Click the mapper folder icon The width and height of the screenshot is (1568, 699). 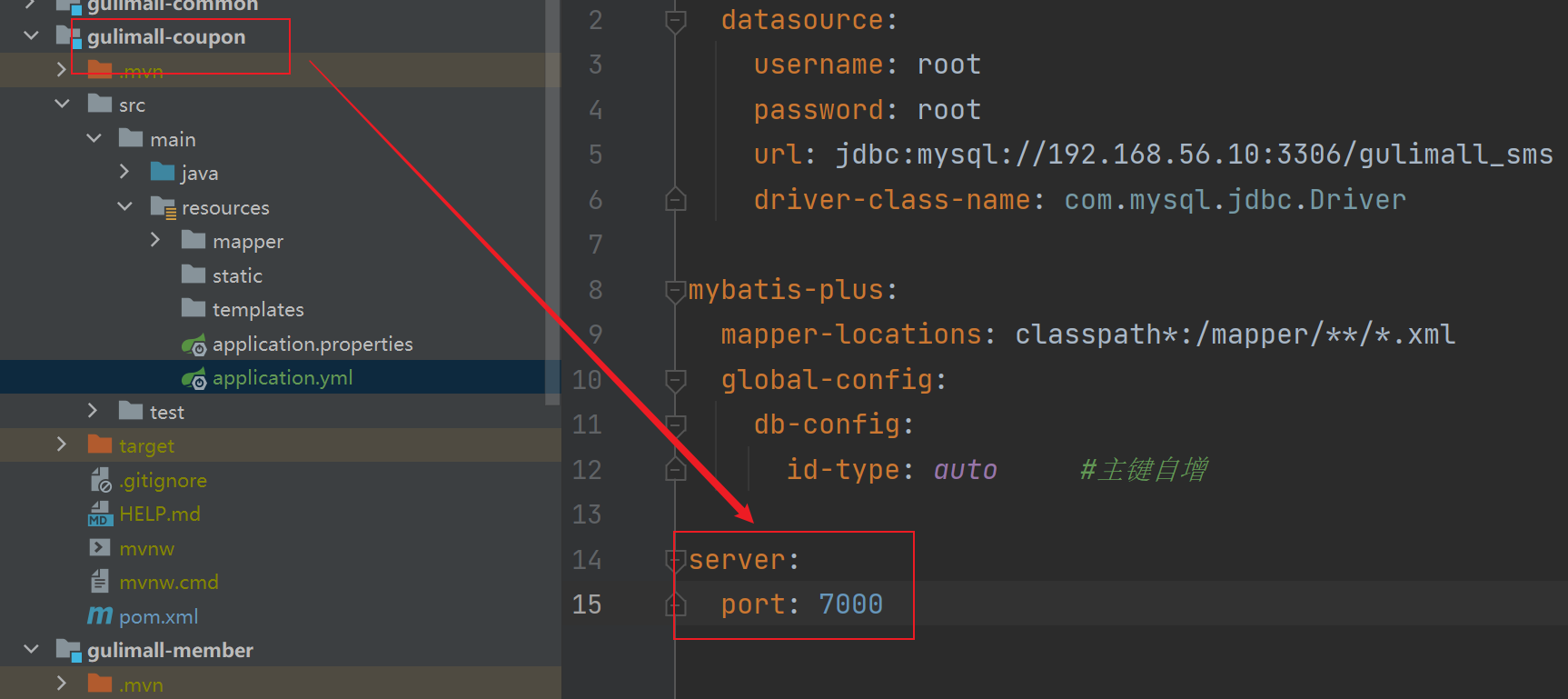pos(194,240)
